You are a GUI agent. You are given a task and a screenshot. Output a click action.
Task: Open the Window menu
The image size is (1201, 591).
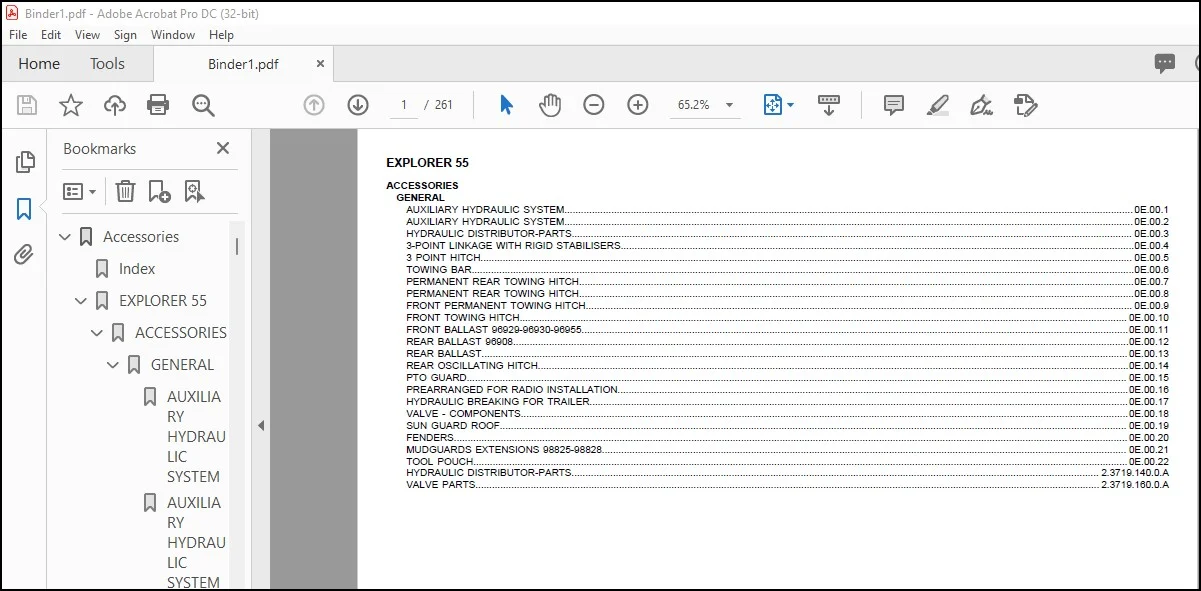[x=173, y=35]
